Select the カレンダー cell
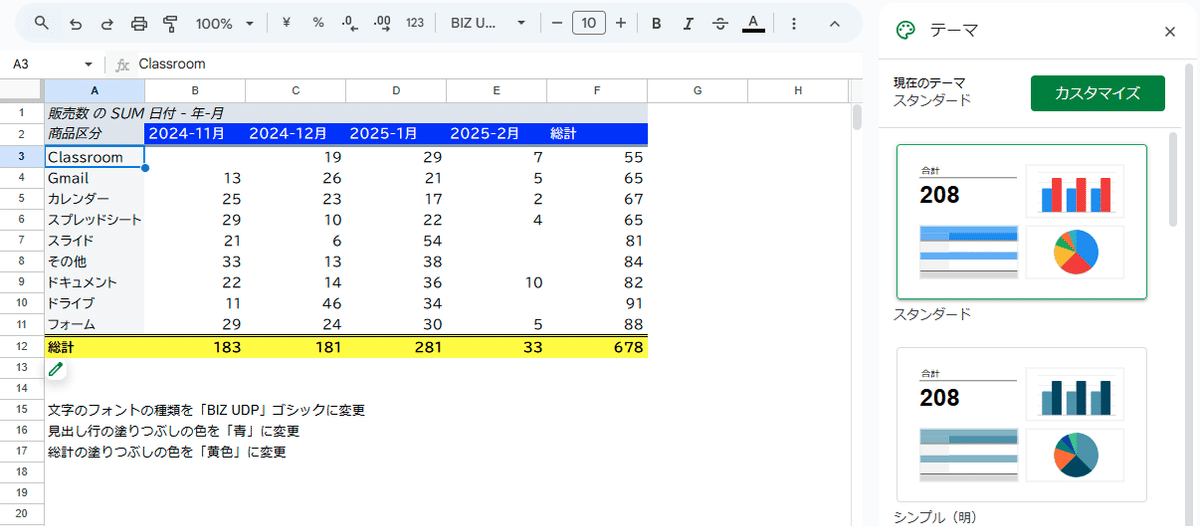The image size is (1200, 526). point(95,199)
